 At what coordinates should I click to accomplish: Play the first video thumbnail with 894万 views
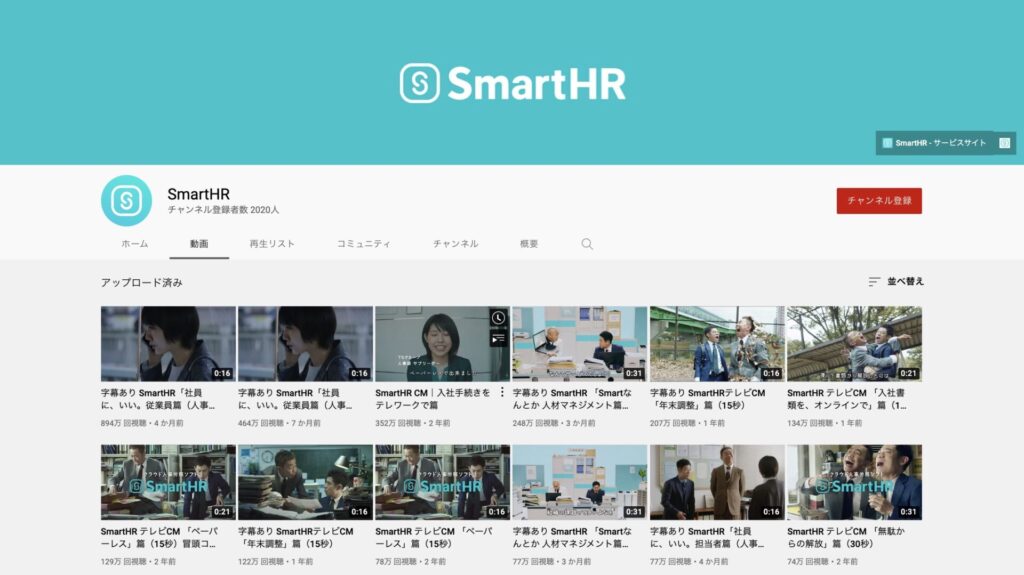coord(168,344)
